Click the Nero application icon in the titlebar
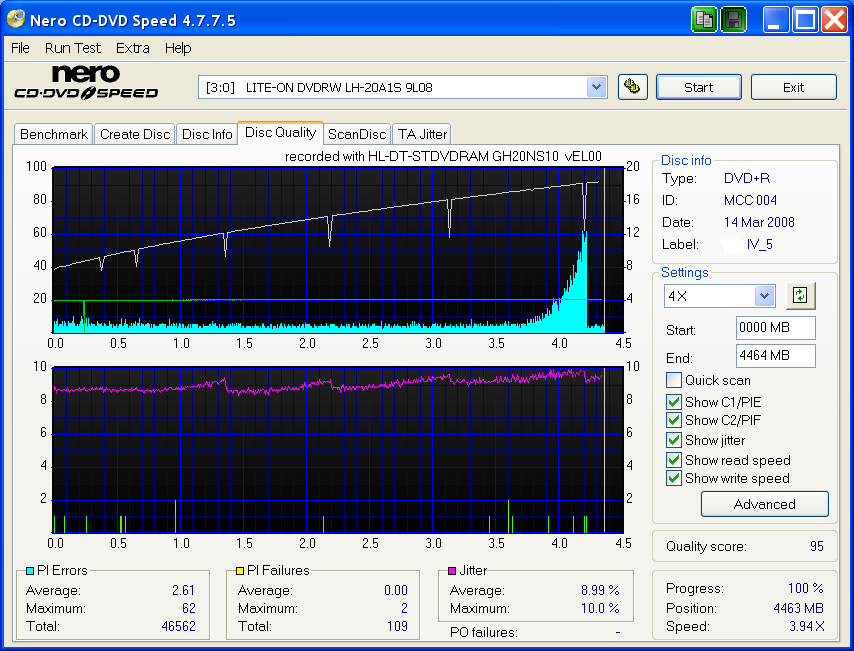Screen dimensions: 854x651 pos(14,19)
